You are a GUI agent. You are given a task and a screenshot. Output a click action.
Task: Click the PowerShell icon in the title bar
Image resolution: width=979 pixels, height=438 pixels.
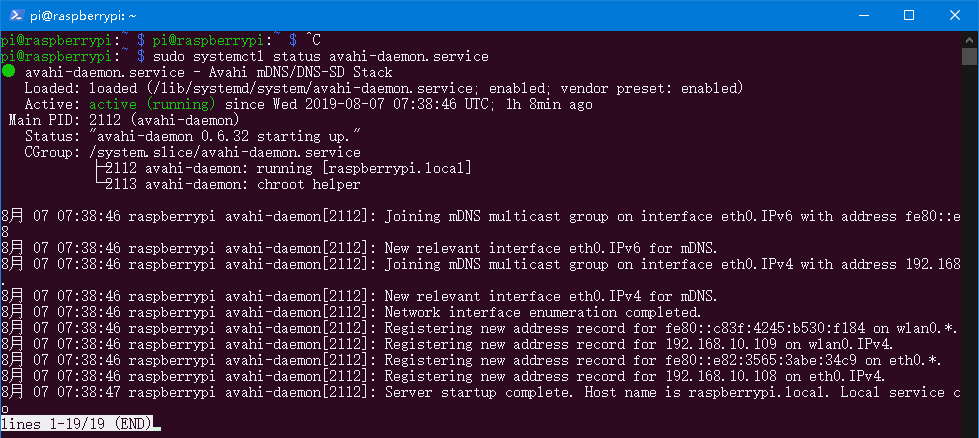[15, 15]
